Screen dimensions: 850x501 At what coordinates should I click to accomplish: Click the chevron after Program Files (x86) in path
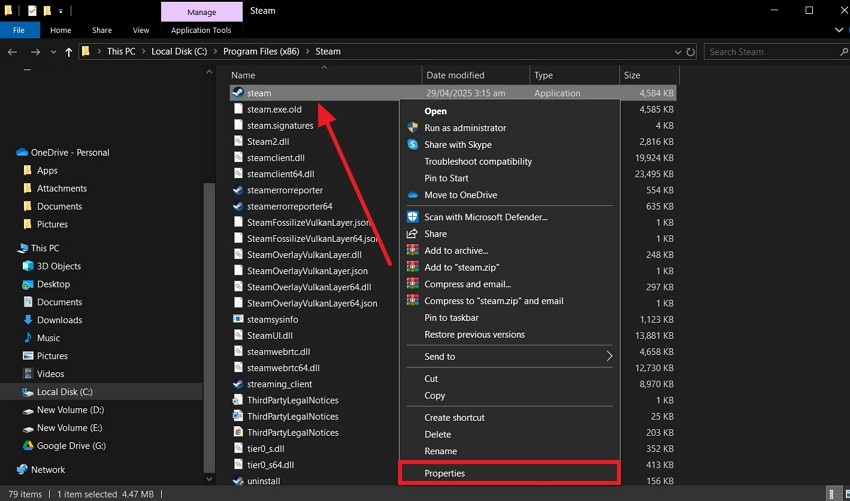point(307,52)
